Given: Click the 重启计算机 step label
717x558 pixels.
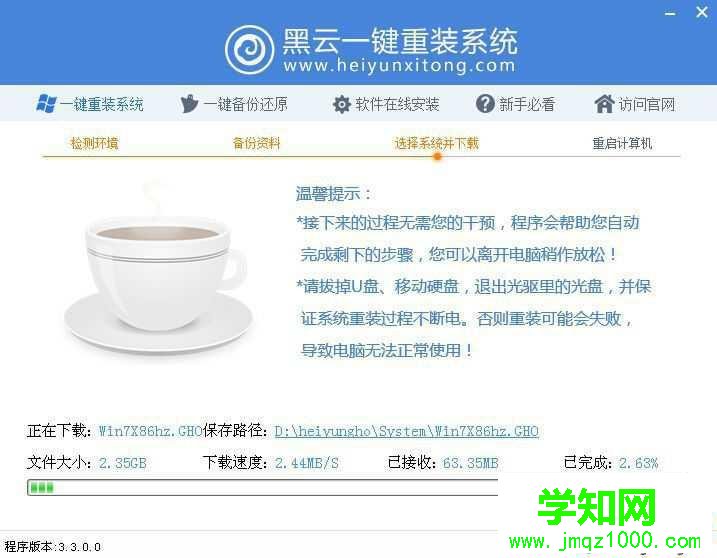Looking at the screenshot, I should pos(622,143).
